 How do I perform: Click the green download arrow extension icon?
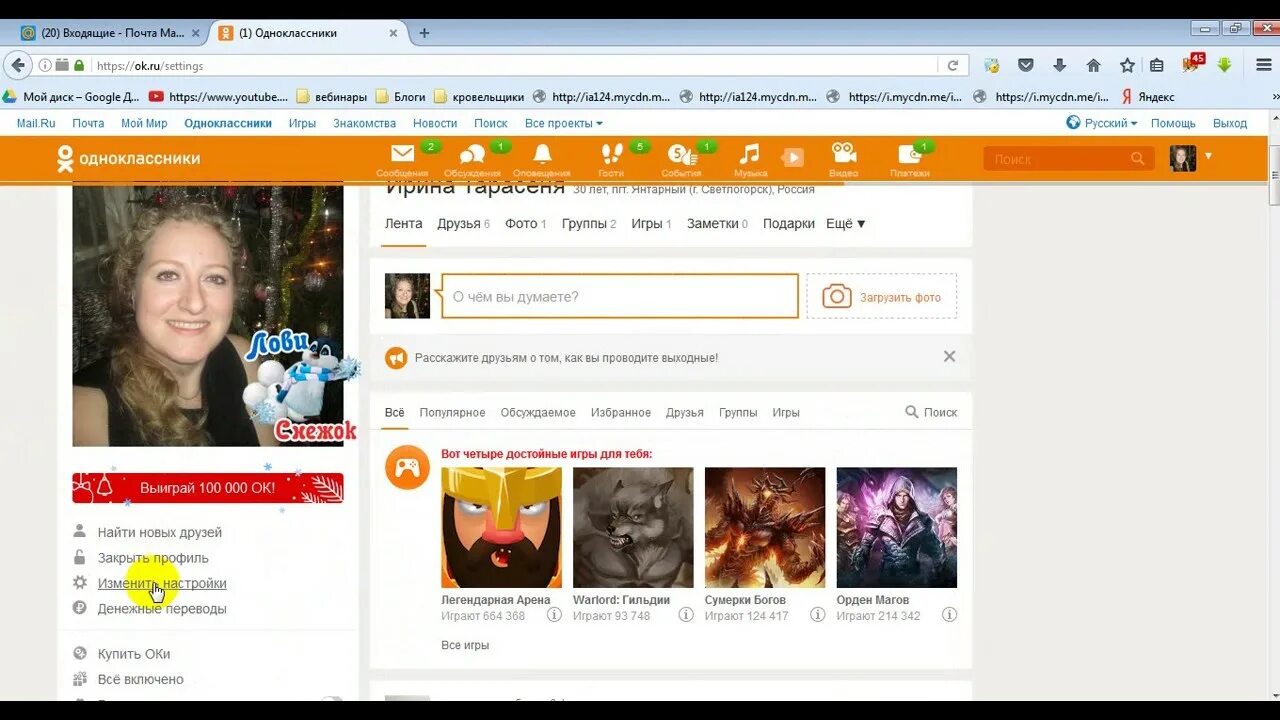click(x=1224, y=65)
